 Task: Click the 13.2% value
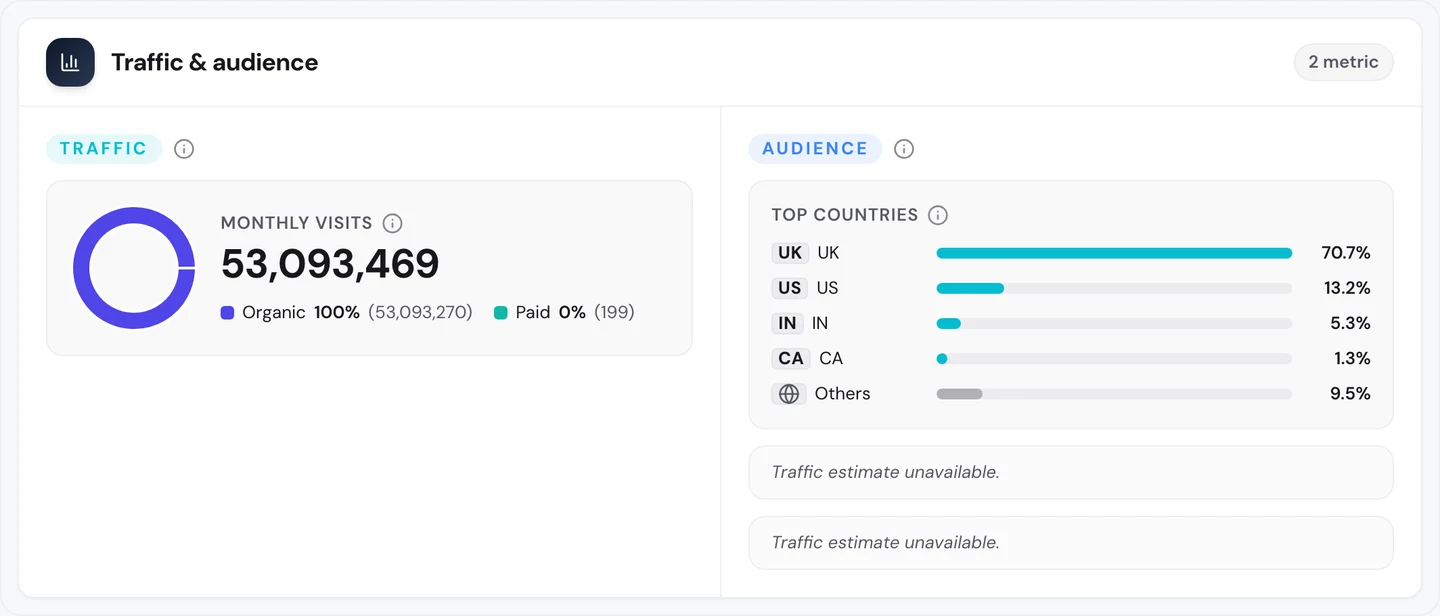coord(1347,288)
